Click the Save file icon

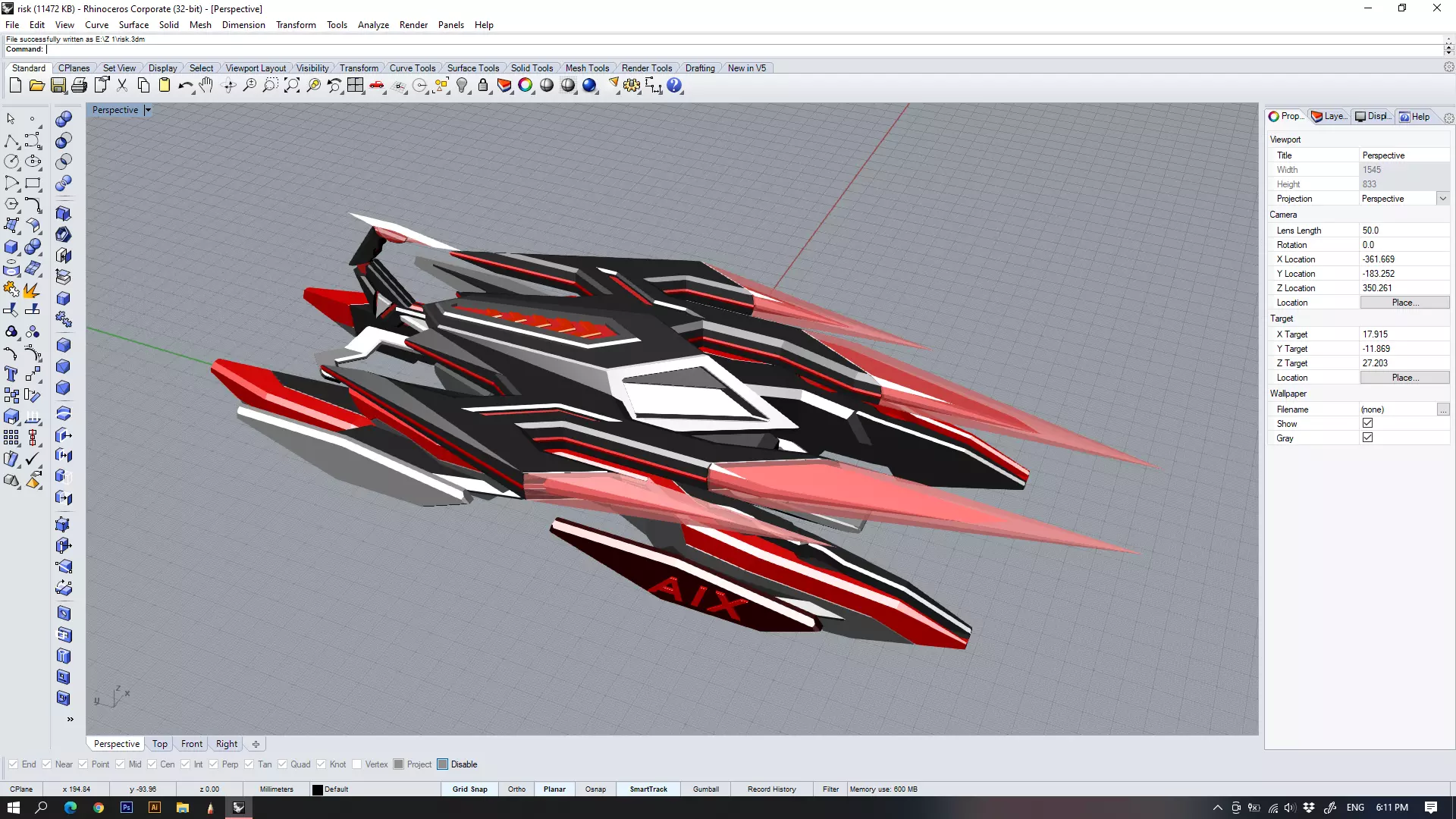(x=58, y=86)
